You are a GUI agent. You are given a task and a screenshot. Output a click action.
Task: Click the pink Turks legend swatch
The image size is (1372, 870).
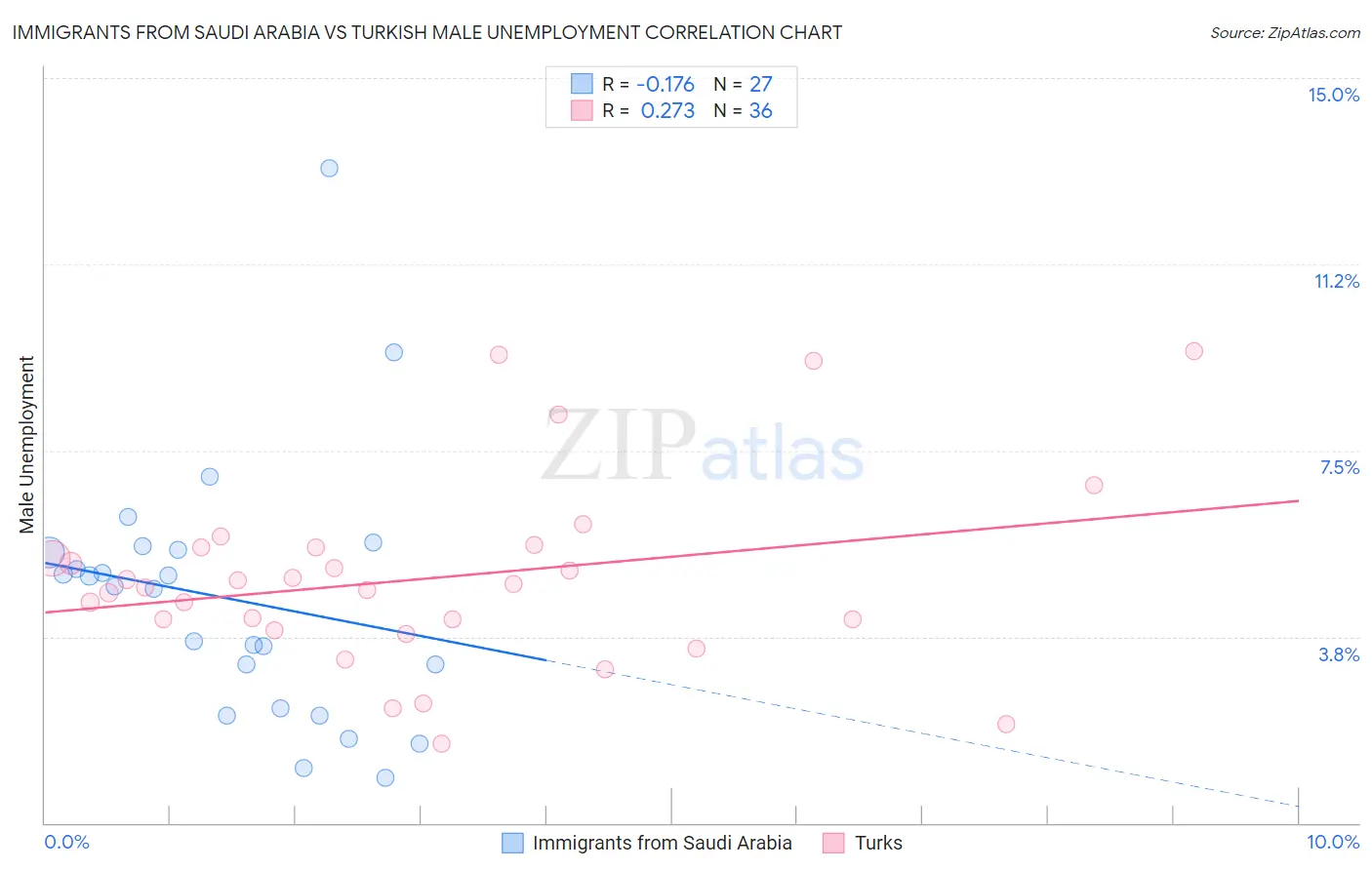833,843
